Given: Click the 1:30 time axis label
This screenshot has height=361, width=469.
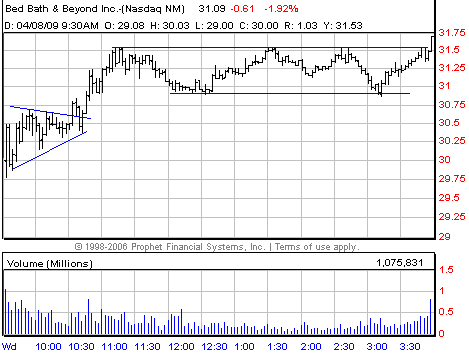Looking at the screenshot, I should 277,347.
